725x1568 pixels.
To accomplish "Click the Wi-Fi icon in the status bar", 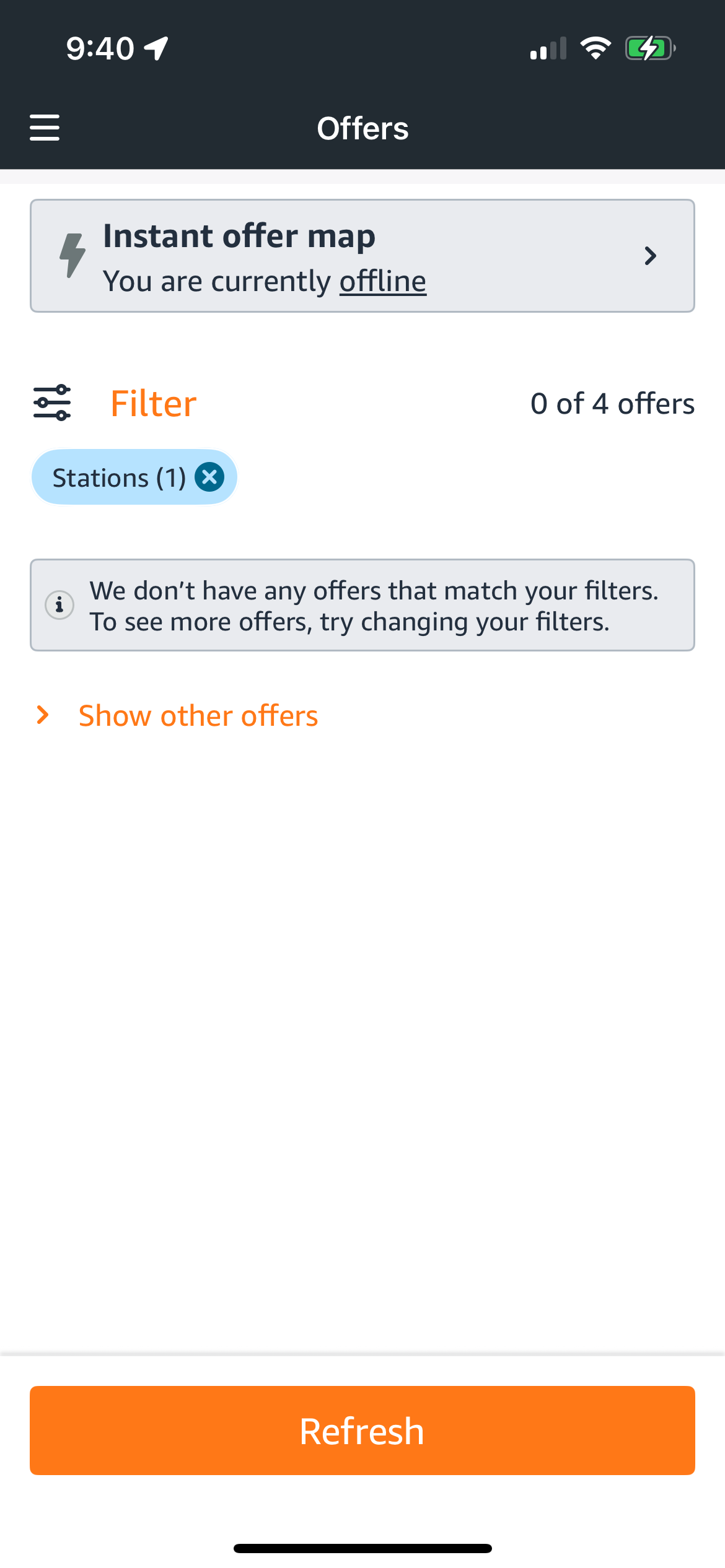I will click(596, 48).
